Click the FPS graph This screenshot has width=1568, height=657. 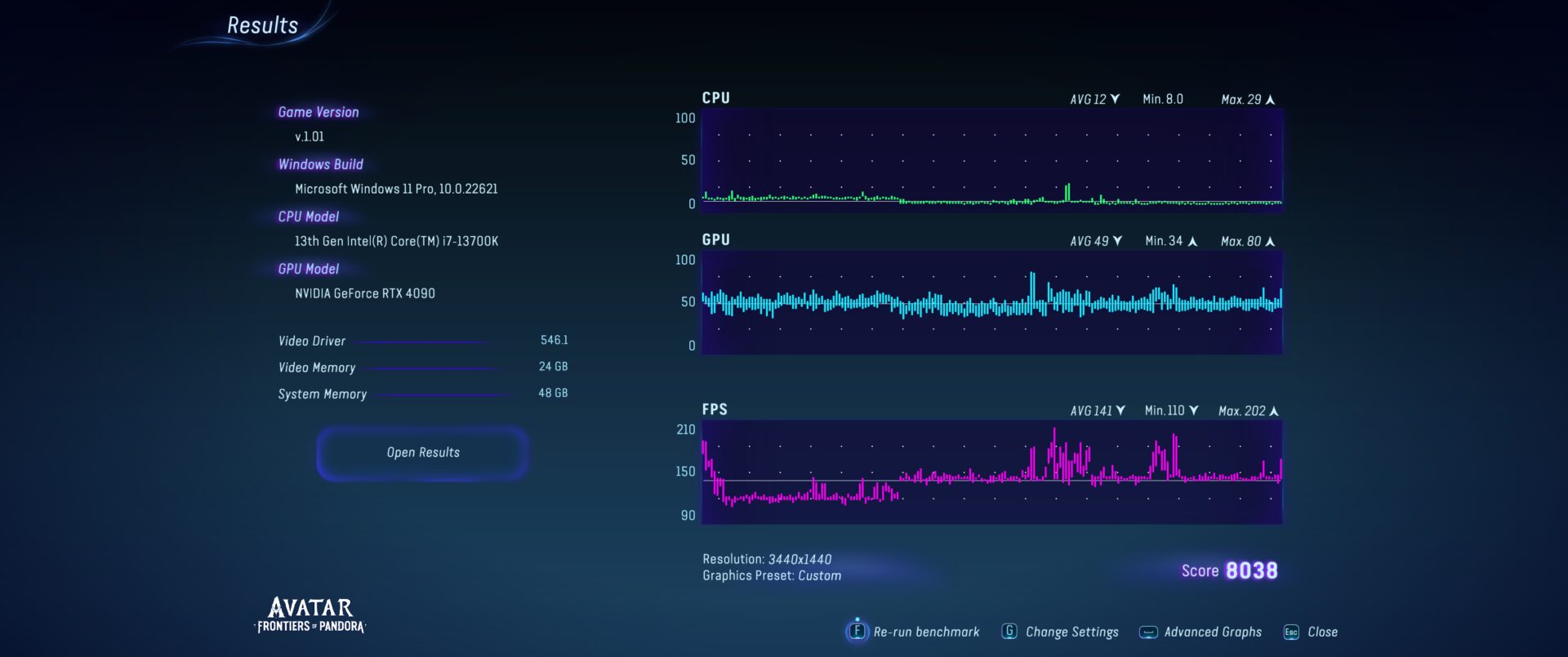pyautogui.click(x=991, y=472)
